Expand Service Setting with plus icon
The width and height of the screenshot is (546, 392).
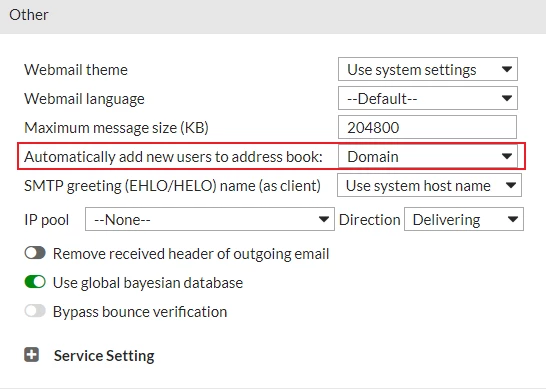31,355
